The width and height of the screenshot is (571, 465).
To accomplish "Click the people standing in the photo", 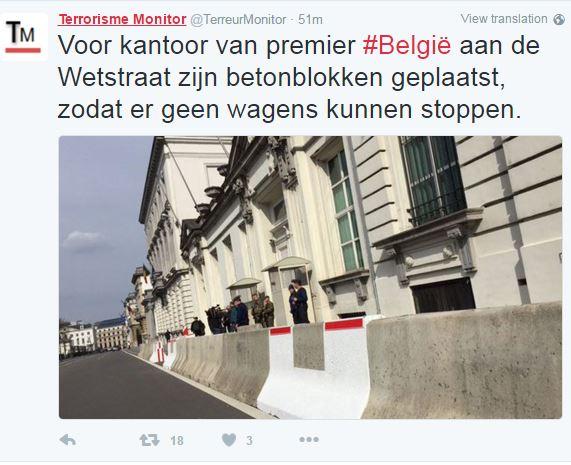I will click(x=251, y=308).
